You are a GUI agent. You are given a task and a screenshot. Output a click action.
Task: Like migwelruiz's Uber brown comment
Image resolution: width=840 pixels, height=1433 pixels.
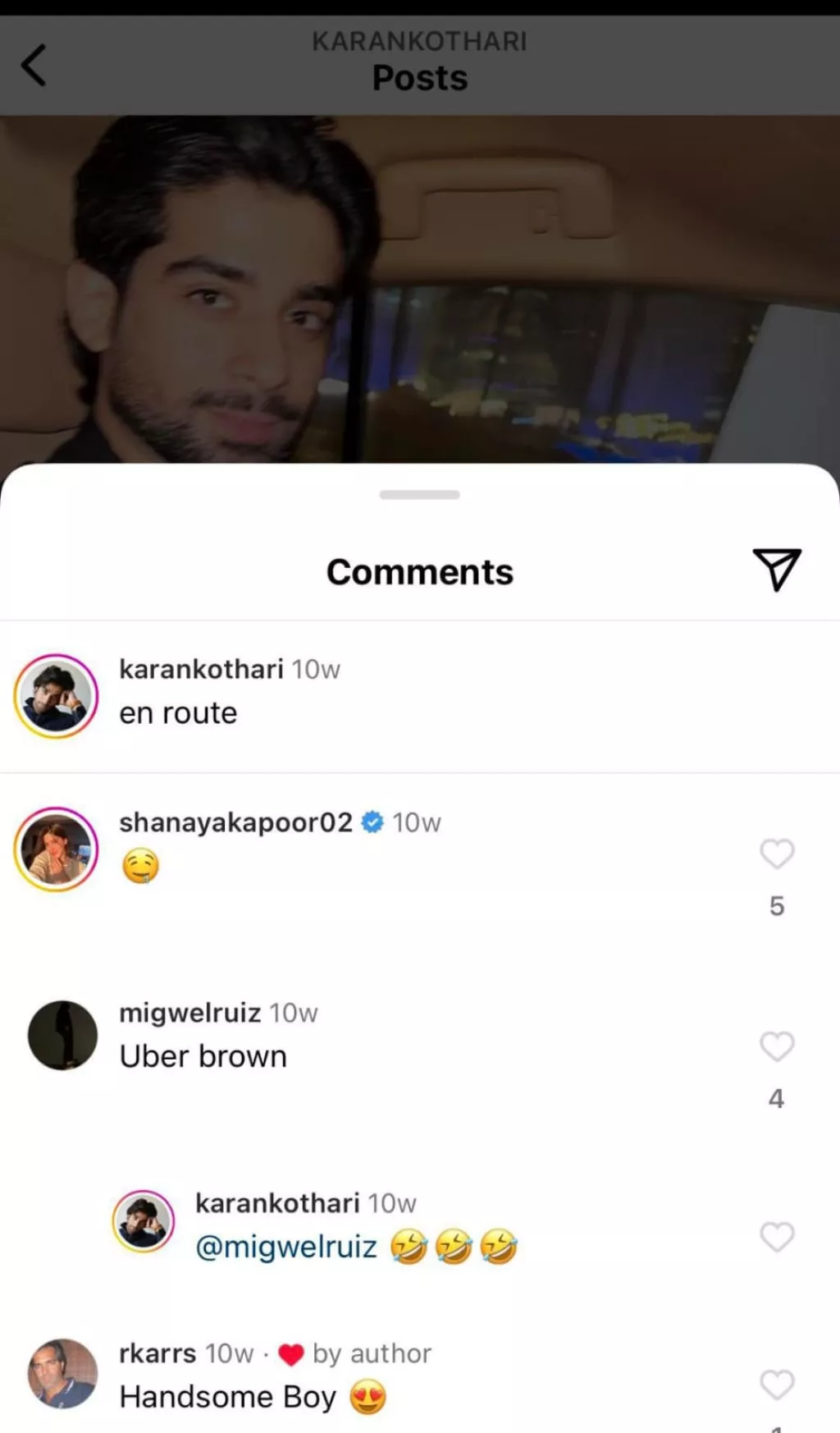(777, 1046)
